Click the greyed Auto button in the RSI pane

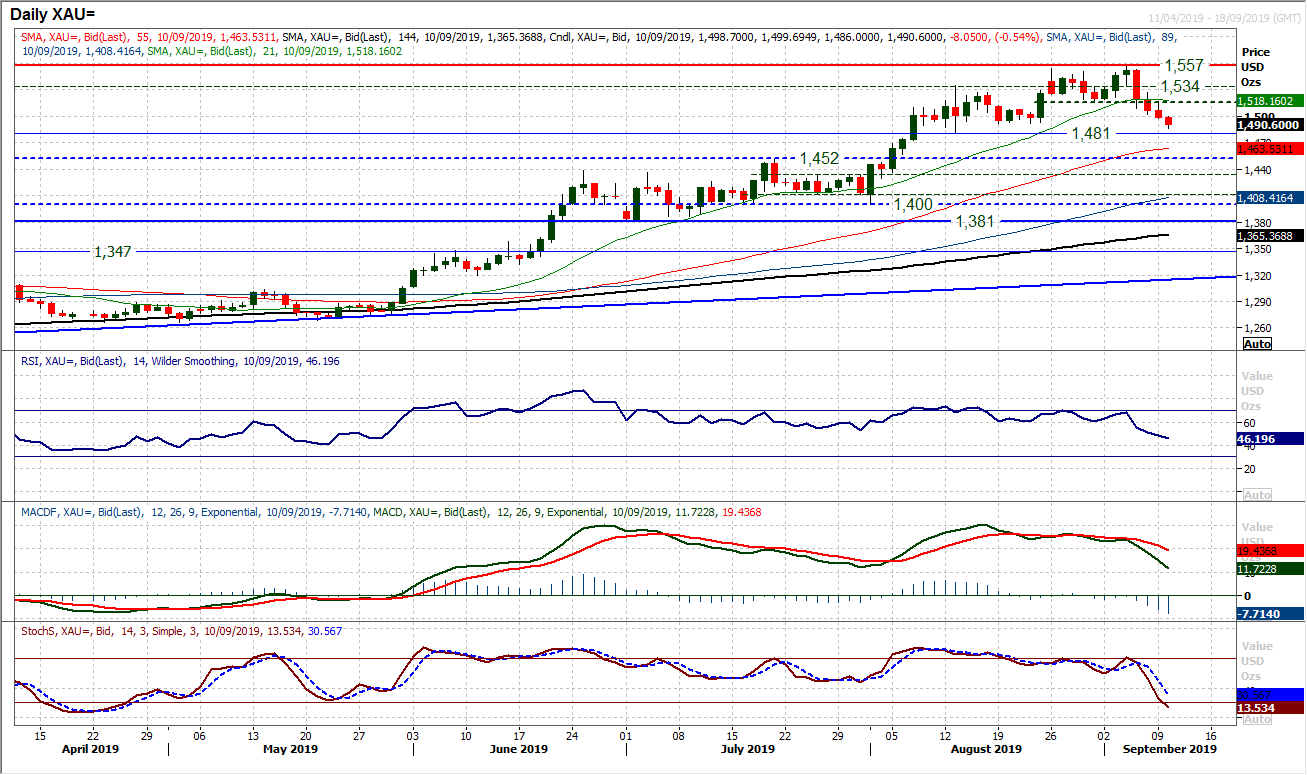click(x=1256, y=495)
